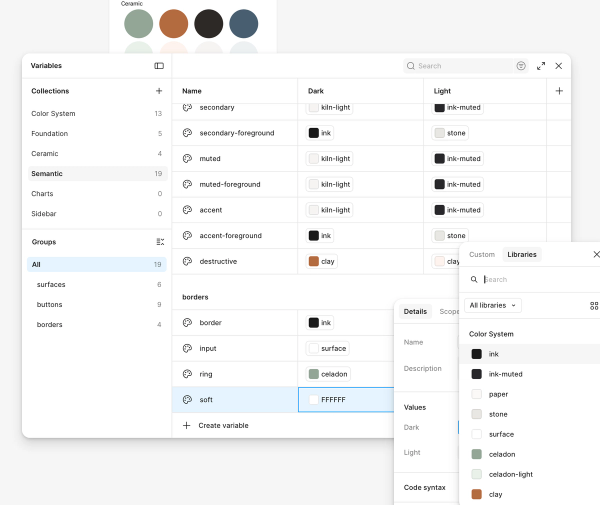Pick the celadon library color

530,454
